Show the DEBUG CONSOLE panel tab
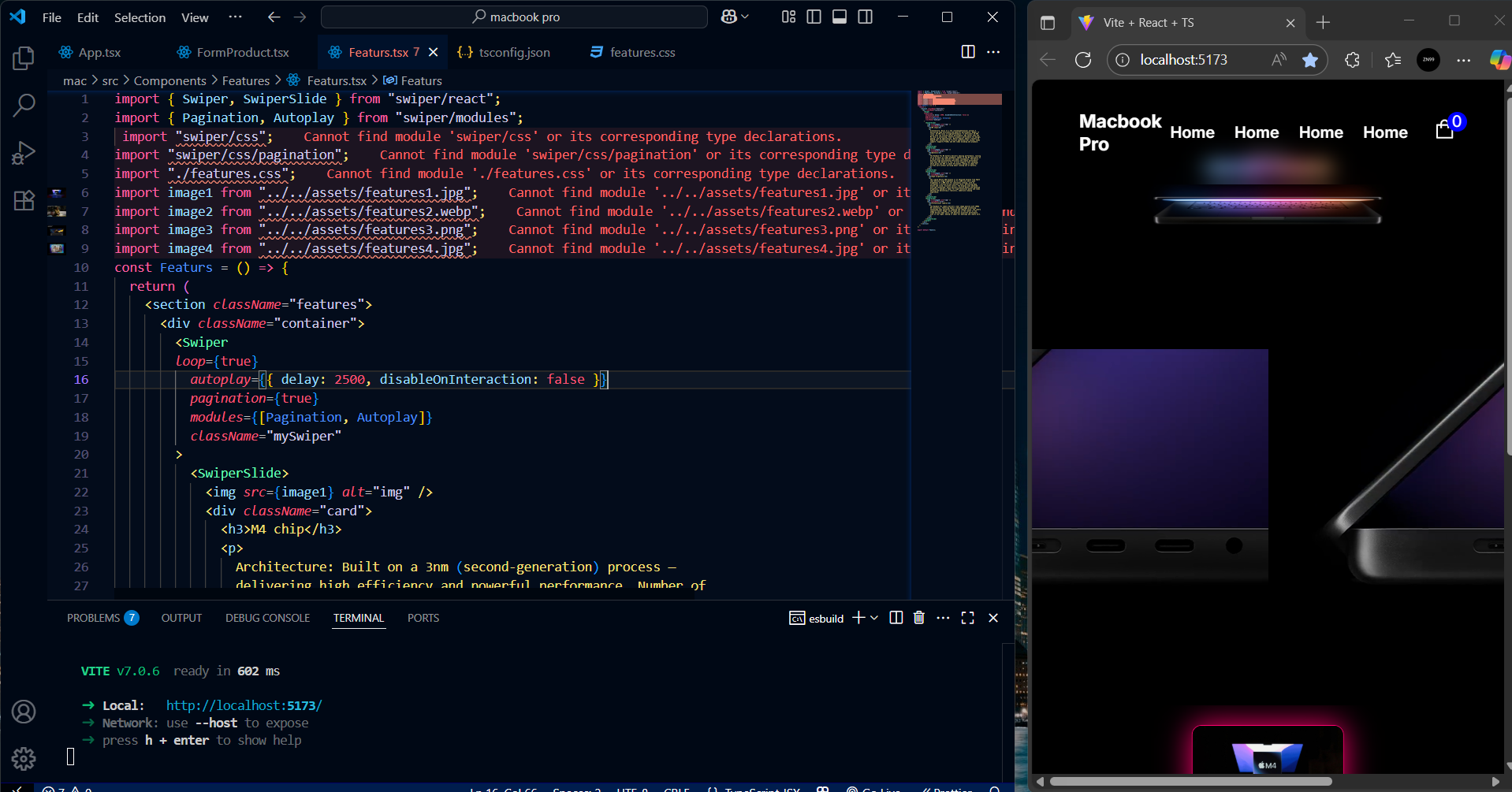 tap(267, 618)
